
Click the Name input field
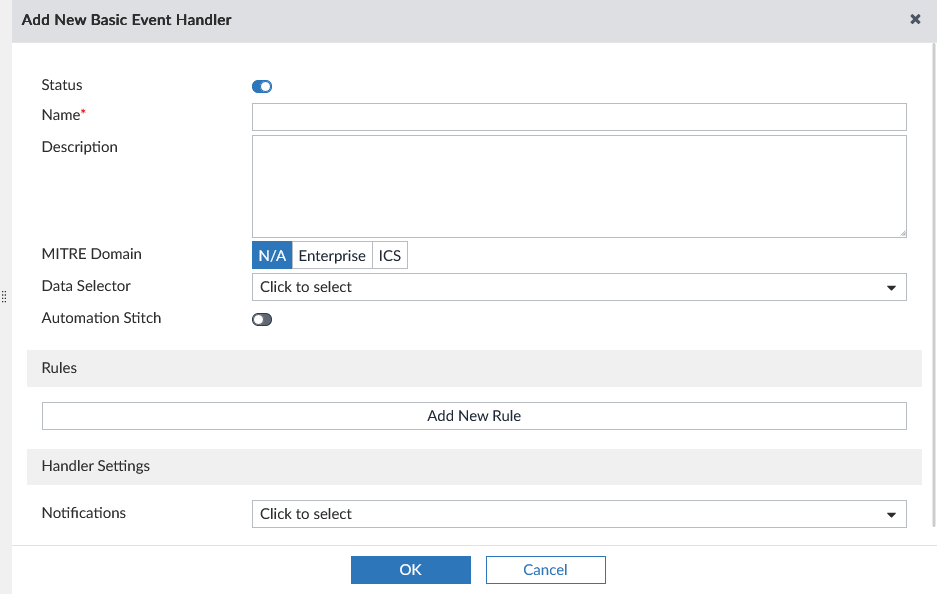[578, 117]
